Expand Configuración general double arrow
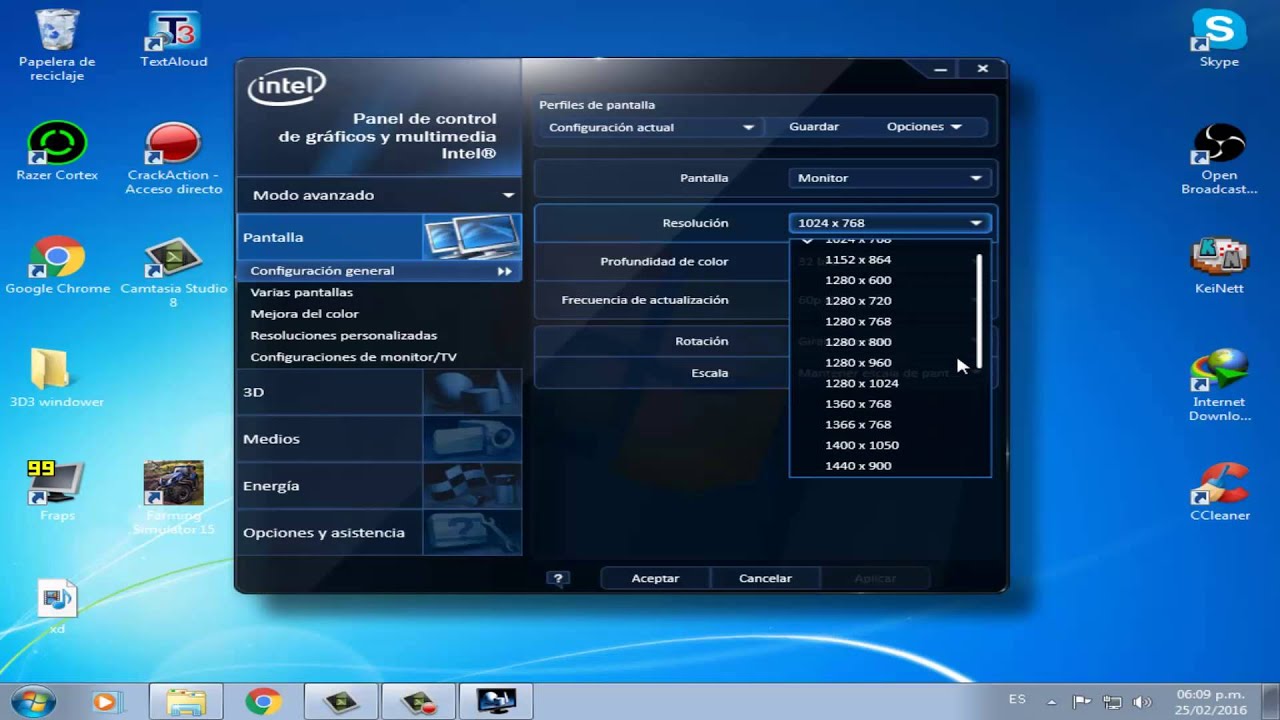Viewport: 1280px width, 720px height. pos(504,271)
